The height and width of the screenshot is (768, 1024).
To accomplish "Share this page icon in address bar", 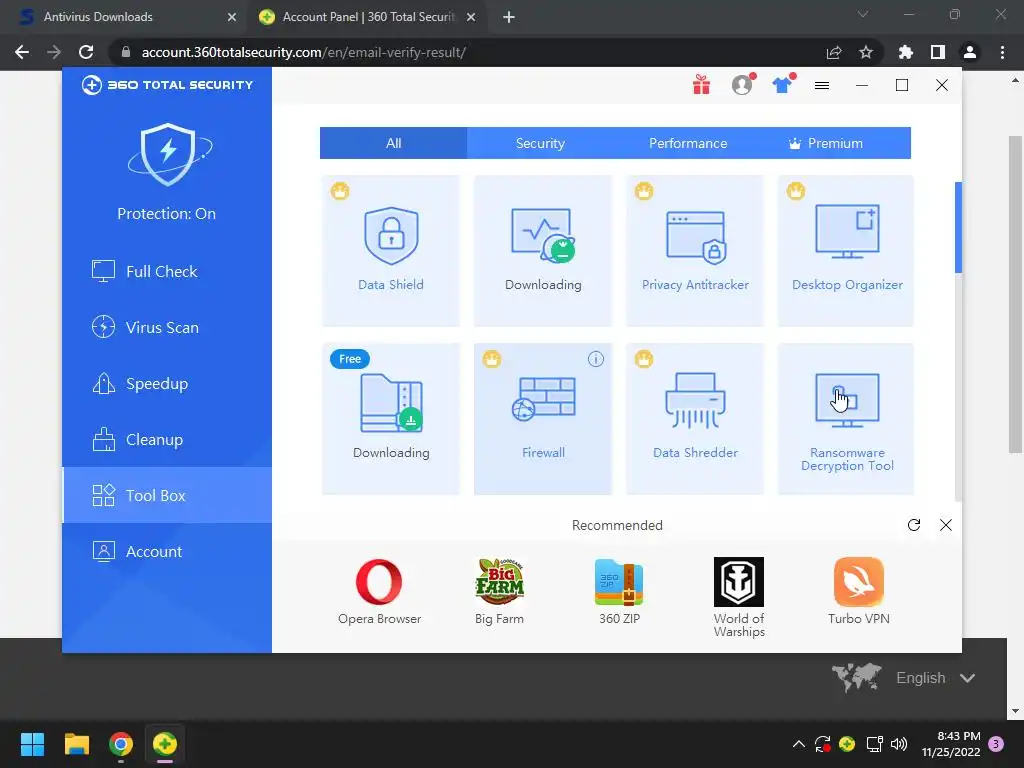I will coord(834,52).
